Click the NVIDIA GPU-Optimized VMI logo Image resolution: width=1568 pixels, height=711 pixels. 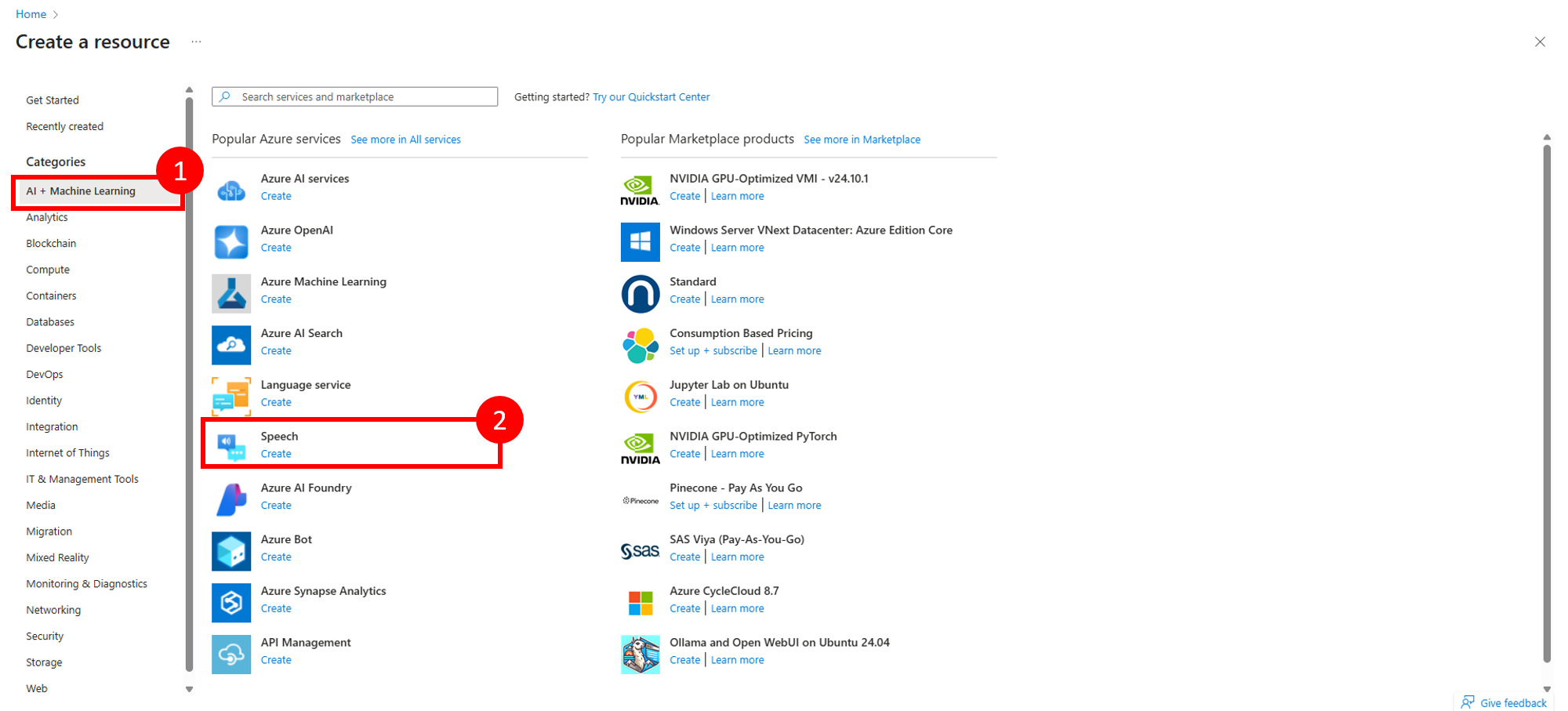coord(640,190)
